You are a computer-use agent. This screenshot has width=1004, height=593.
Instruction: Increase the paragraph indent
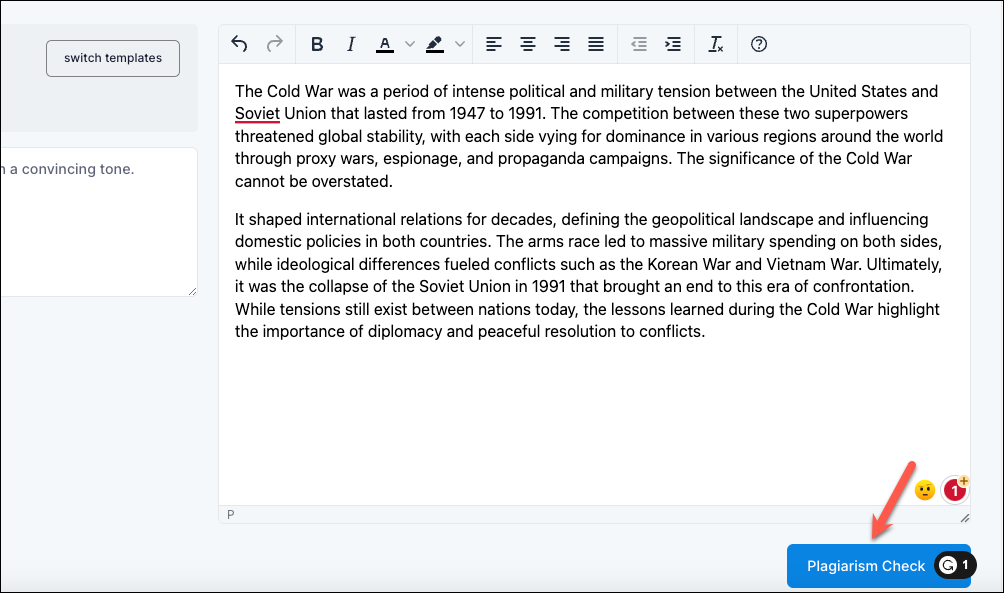point(673,44)
